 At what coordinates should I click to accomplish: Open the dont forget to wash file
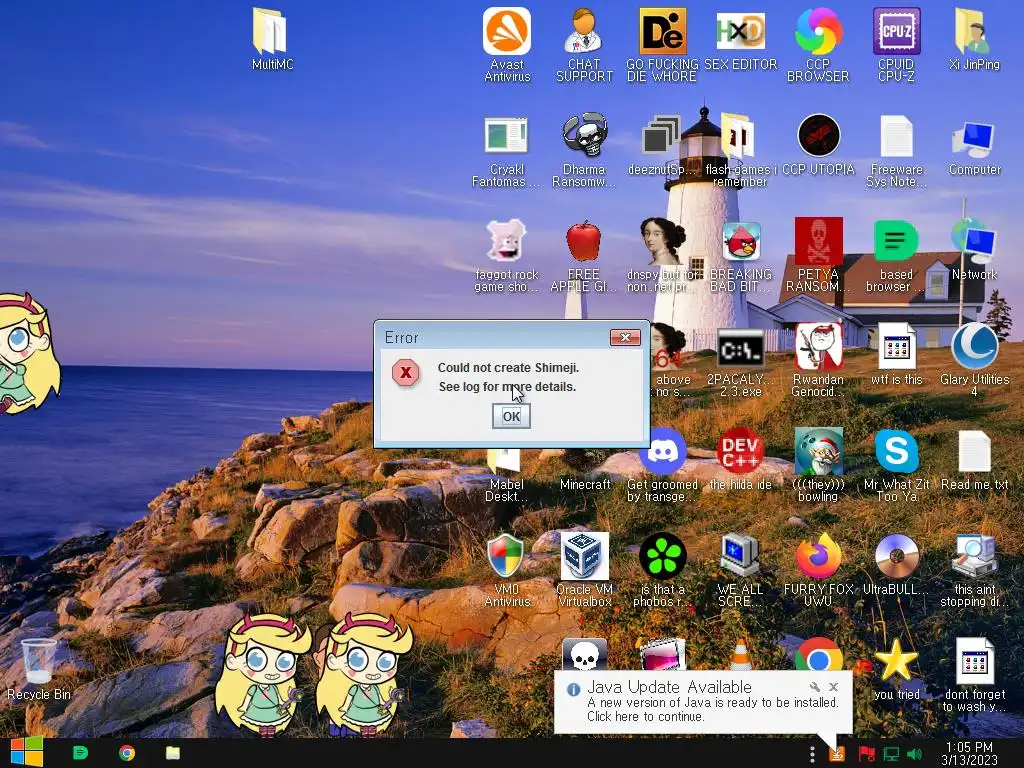pyautogui.click(x=974, y=675)
